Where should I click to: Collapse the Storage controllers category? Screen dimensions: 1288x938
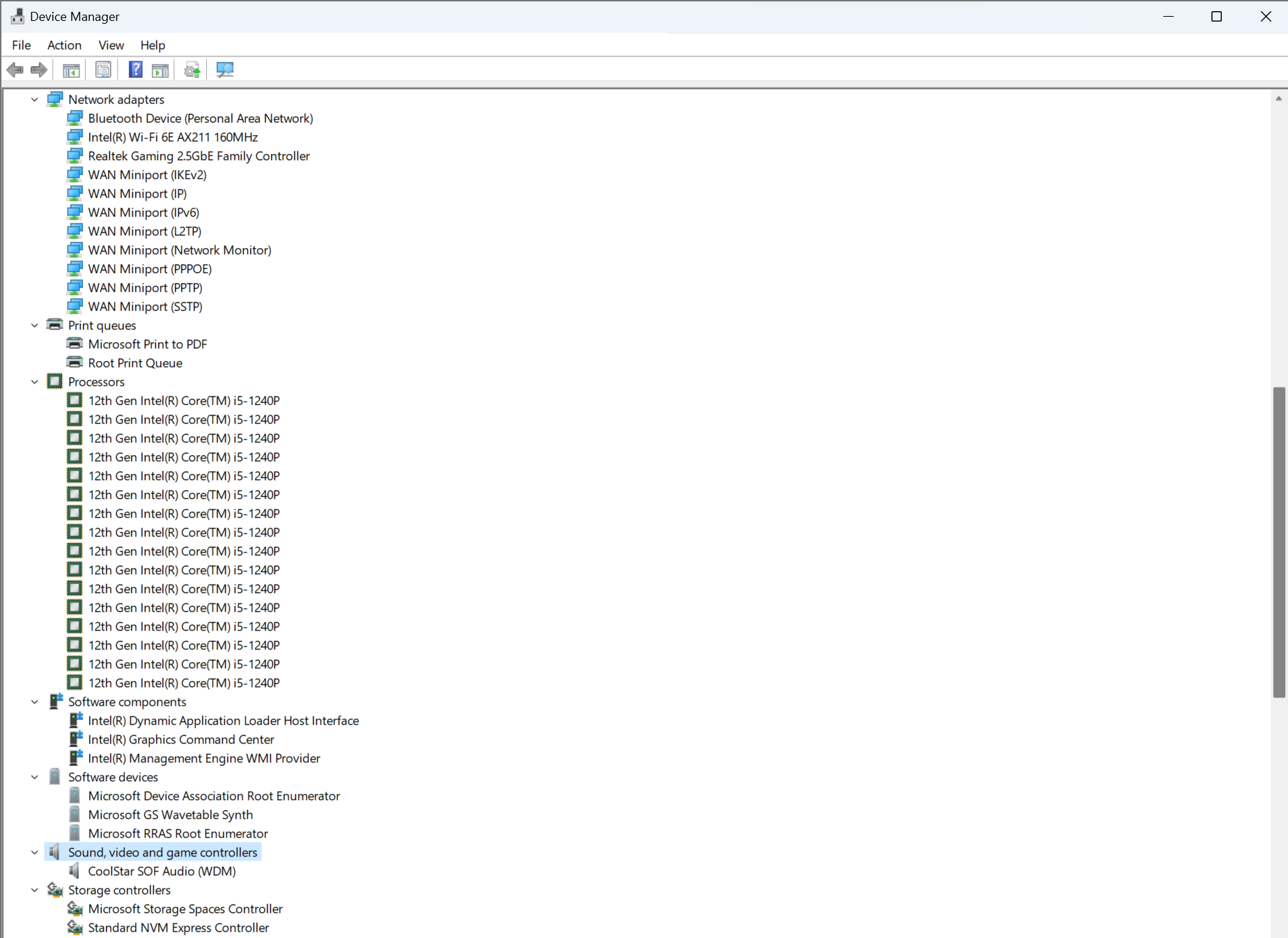(35, 890)
